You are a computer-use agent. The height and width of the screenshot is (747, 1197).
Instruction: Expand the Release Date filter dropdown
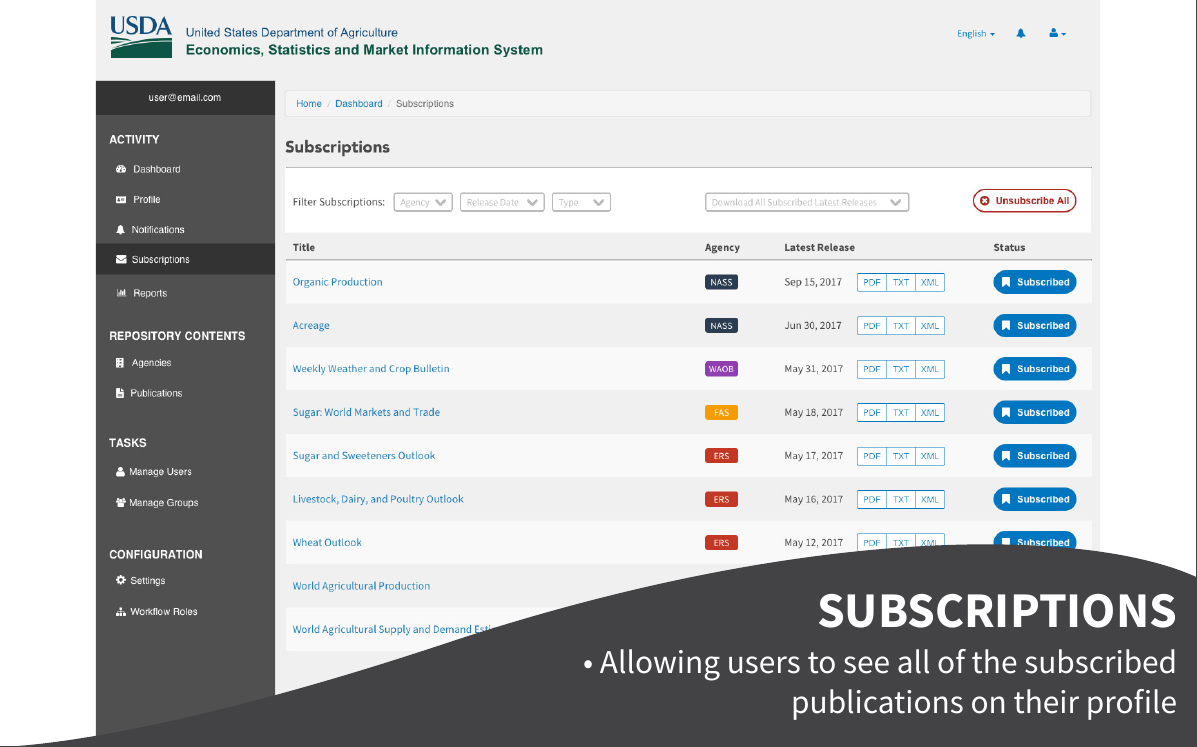pos(502,202)
